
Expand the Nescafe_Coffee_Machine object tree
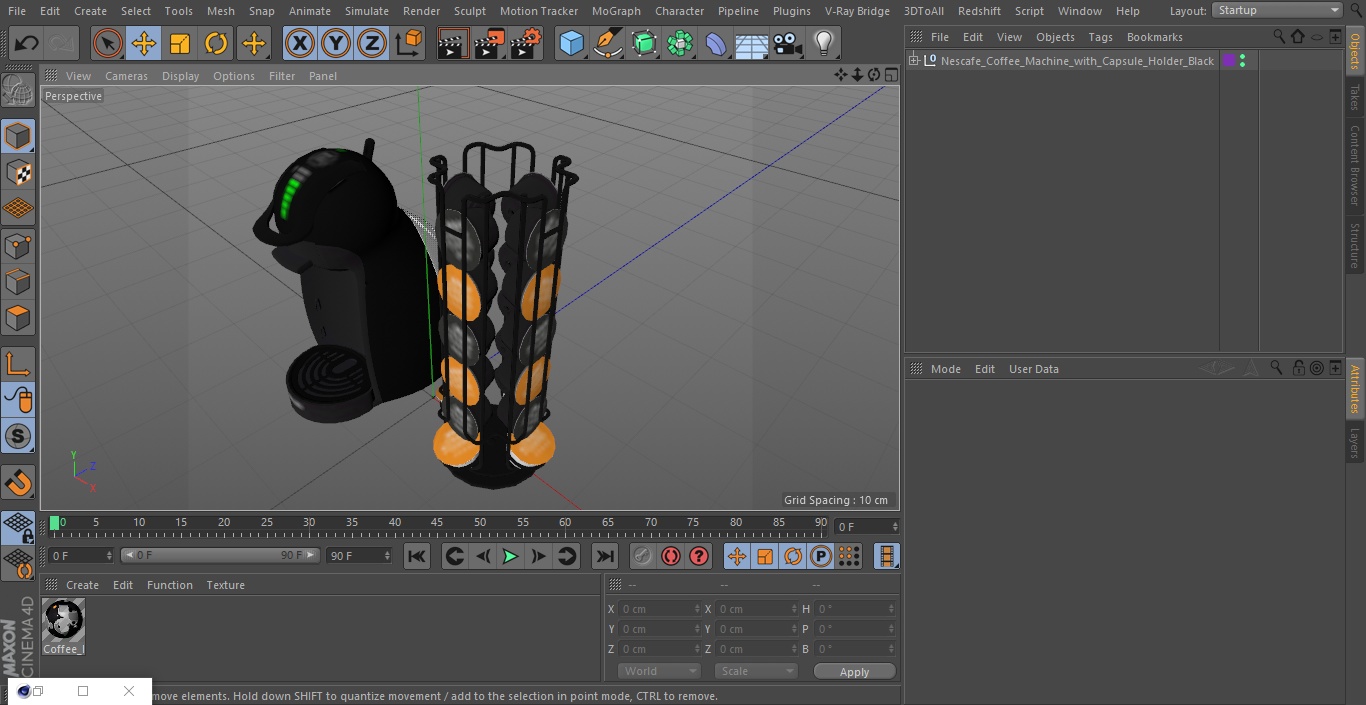913,61
